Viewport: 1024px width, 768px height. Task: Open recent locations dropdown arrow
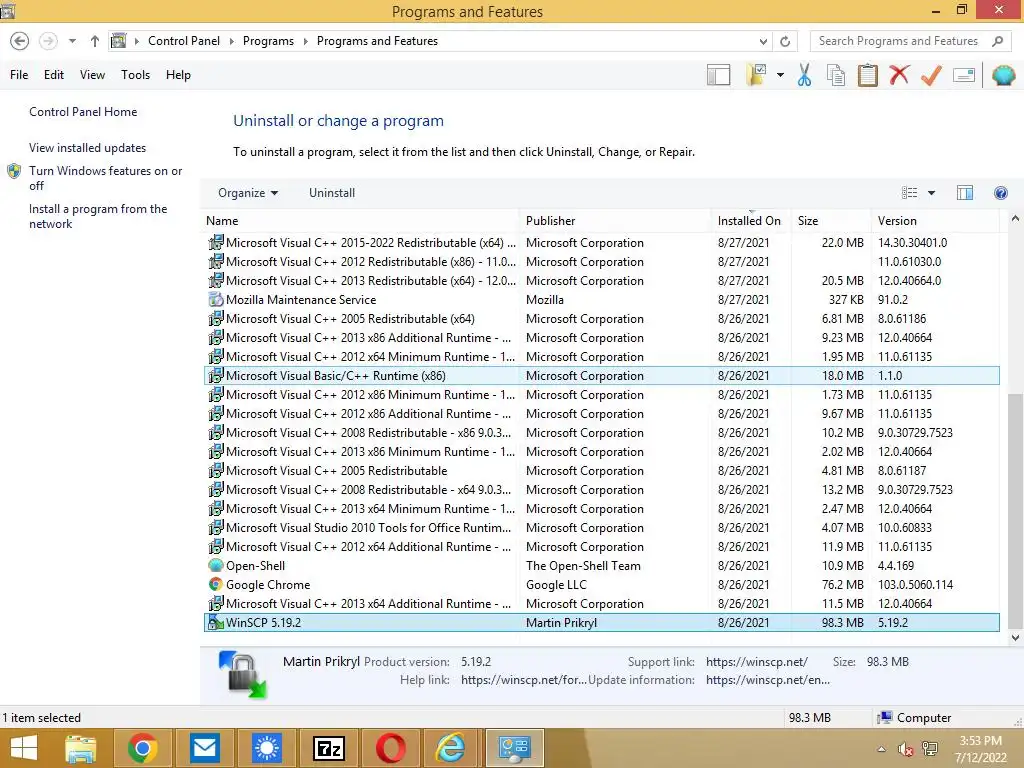72,41
